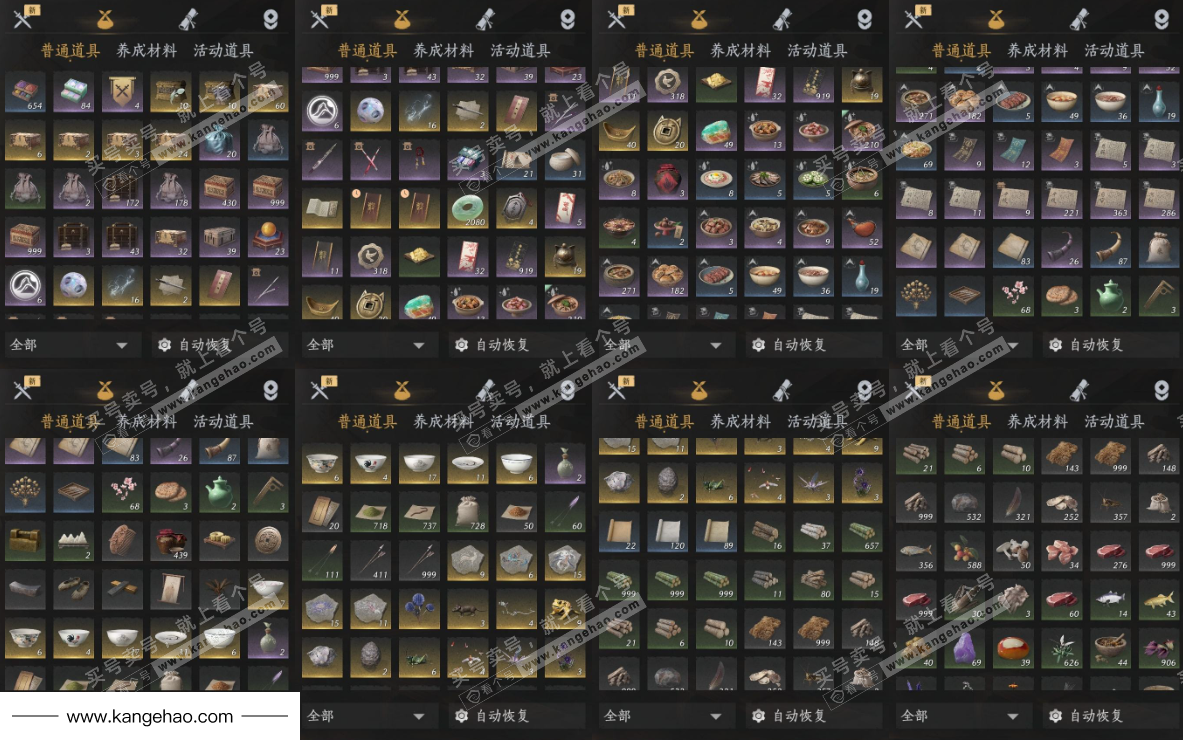
Task: Expand 全部 filter below the 588 berries panel
Action: click(961, 715)
